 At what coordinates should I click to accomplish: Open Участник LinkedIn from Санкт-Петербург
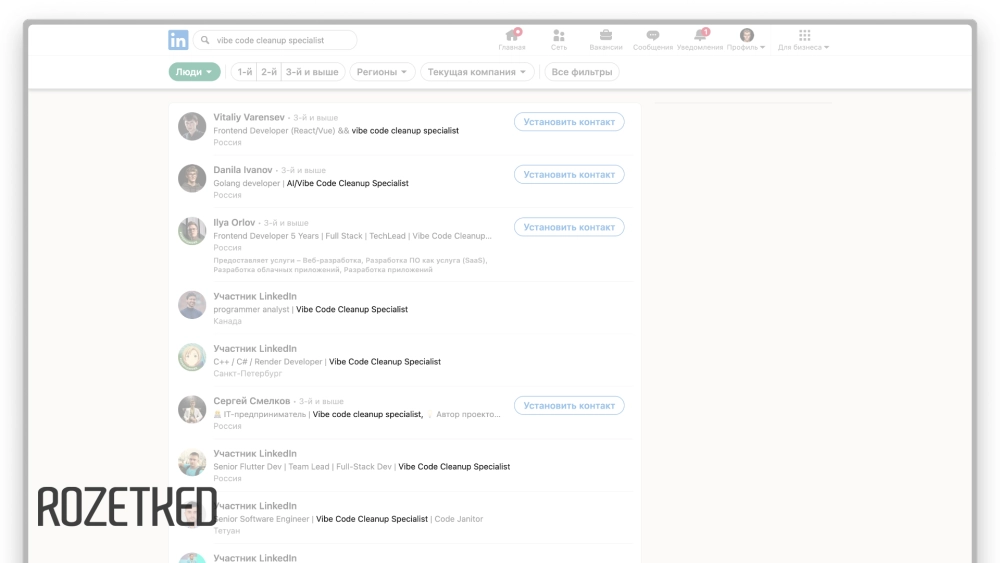click(254, 349)
